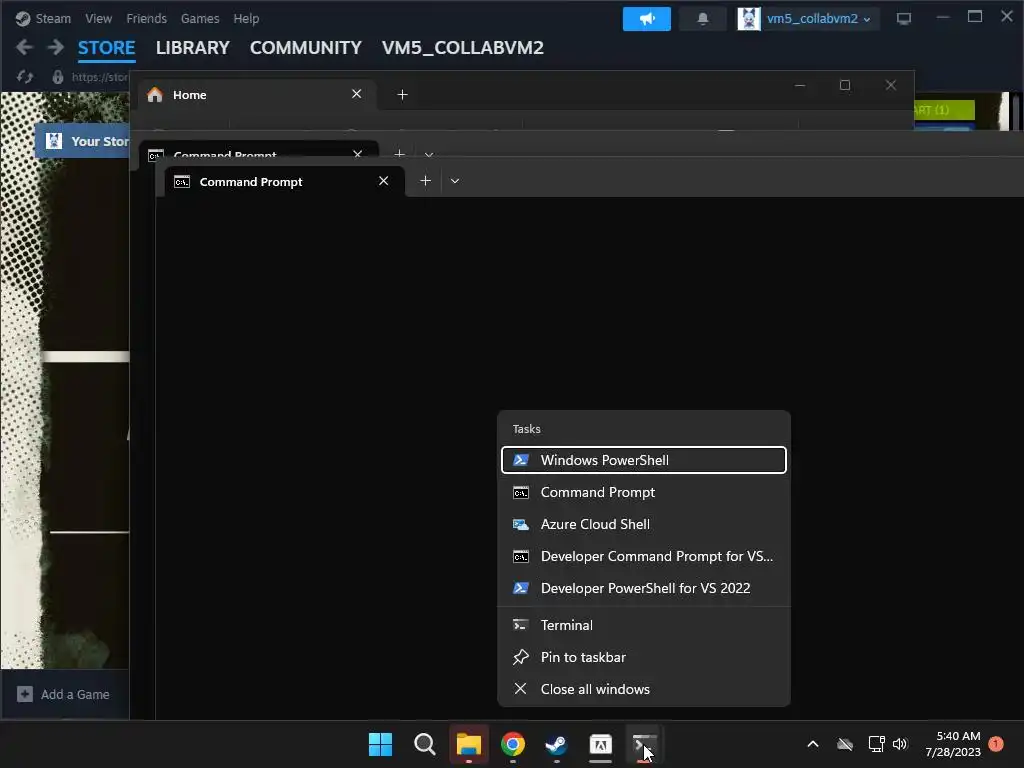The height and width of the screenshot is (768, 1024).
Task: Click Steam address bar lock icon
Action: coord(57,77)
